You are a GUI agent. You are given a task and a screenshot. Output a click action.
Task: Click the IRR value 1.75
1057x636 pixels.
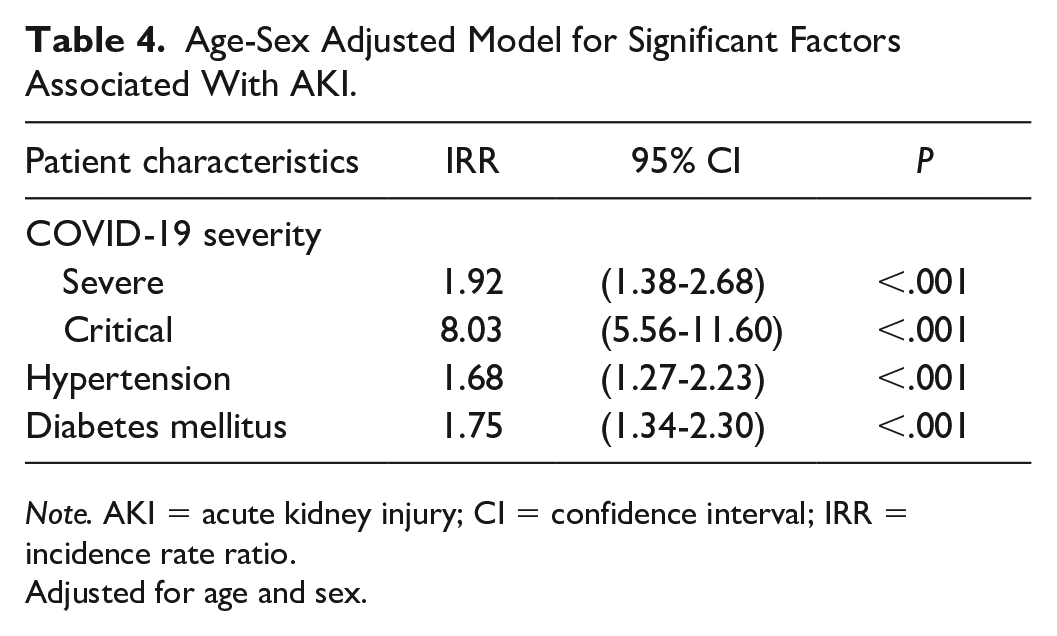pos(472,426)
